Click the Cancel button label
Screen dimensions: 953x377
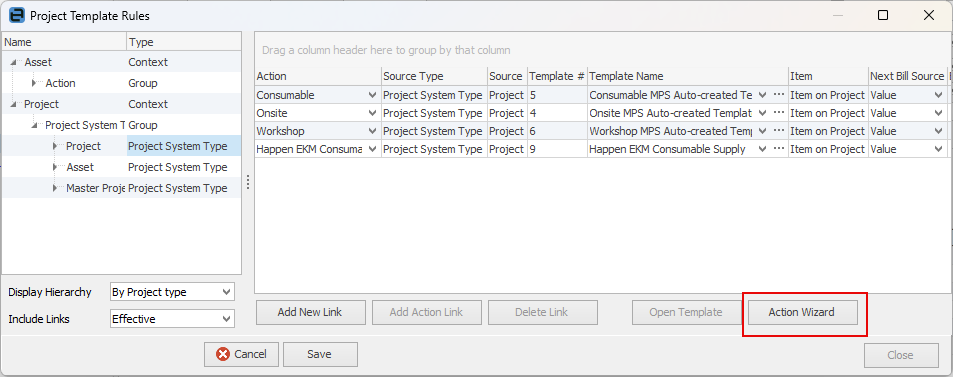(x=250, y=355)
